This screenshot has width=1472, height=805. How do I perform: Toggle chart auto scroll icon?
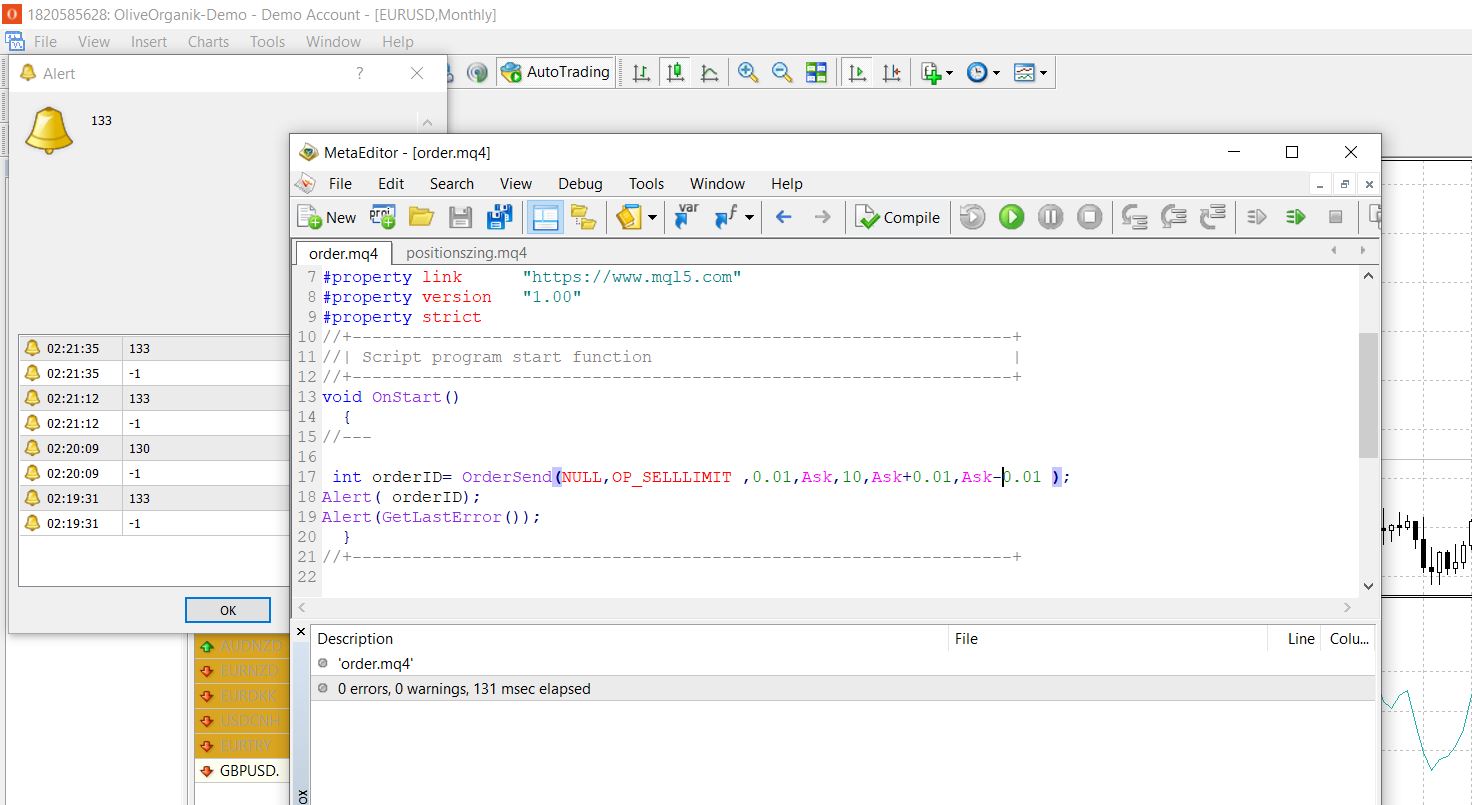(x=857, y=72)
